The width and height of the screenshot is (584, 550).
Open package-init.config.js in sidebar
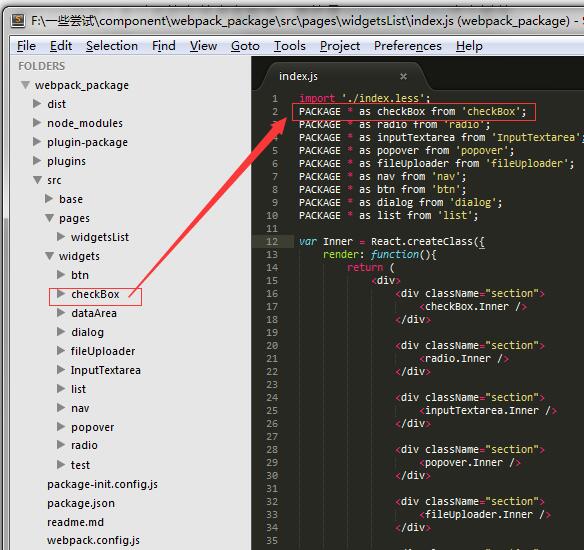(102, 484)
